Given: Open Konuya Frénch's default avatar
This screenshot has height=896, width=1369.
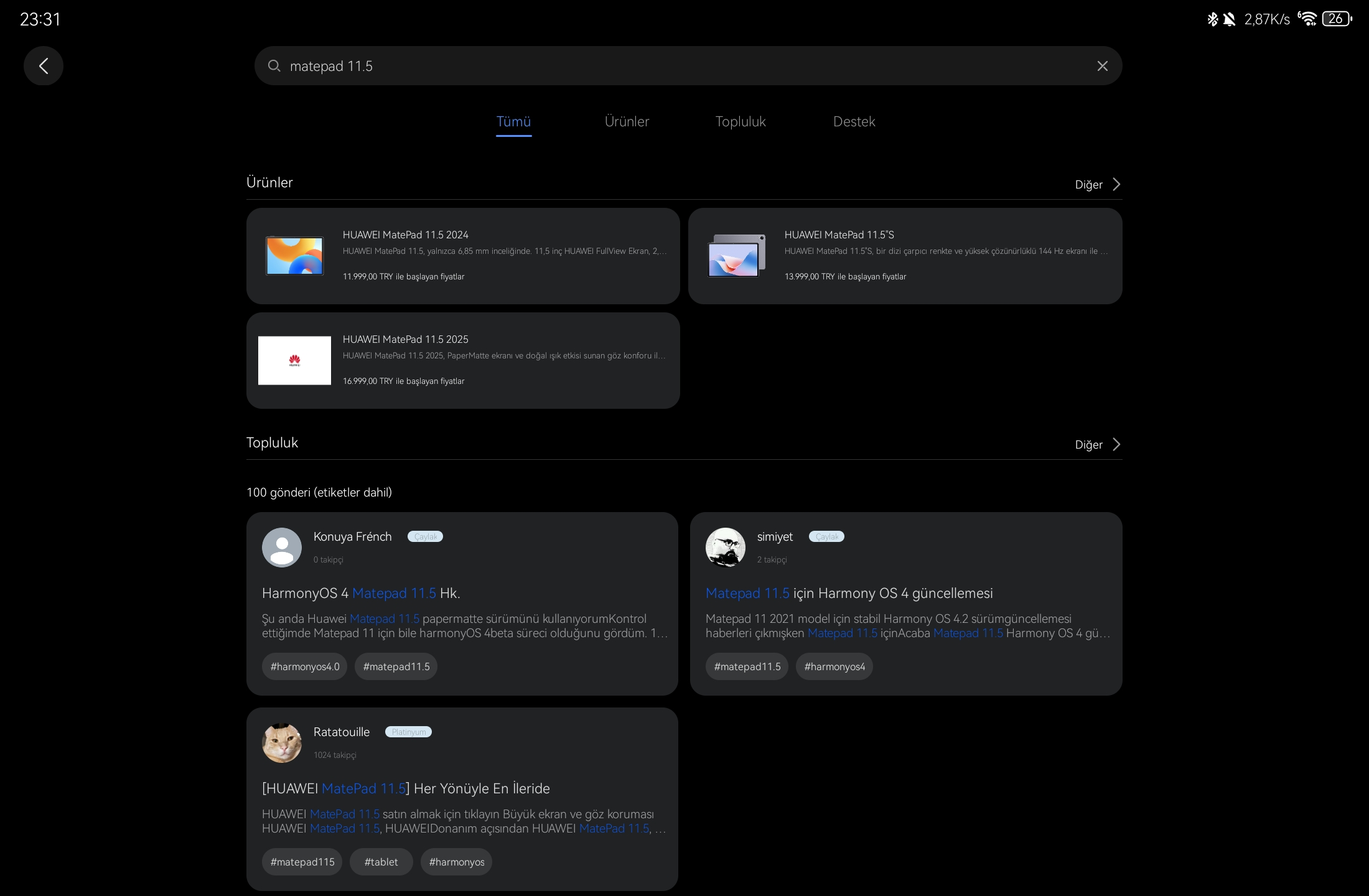Looking at the screenshot, I should click(282, 548).
